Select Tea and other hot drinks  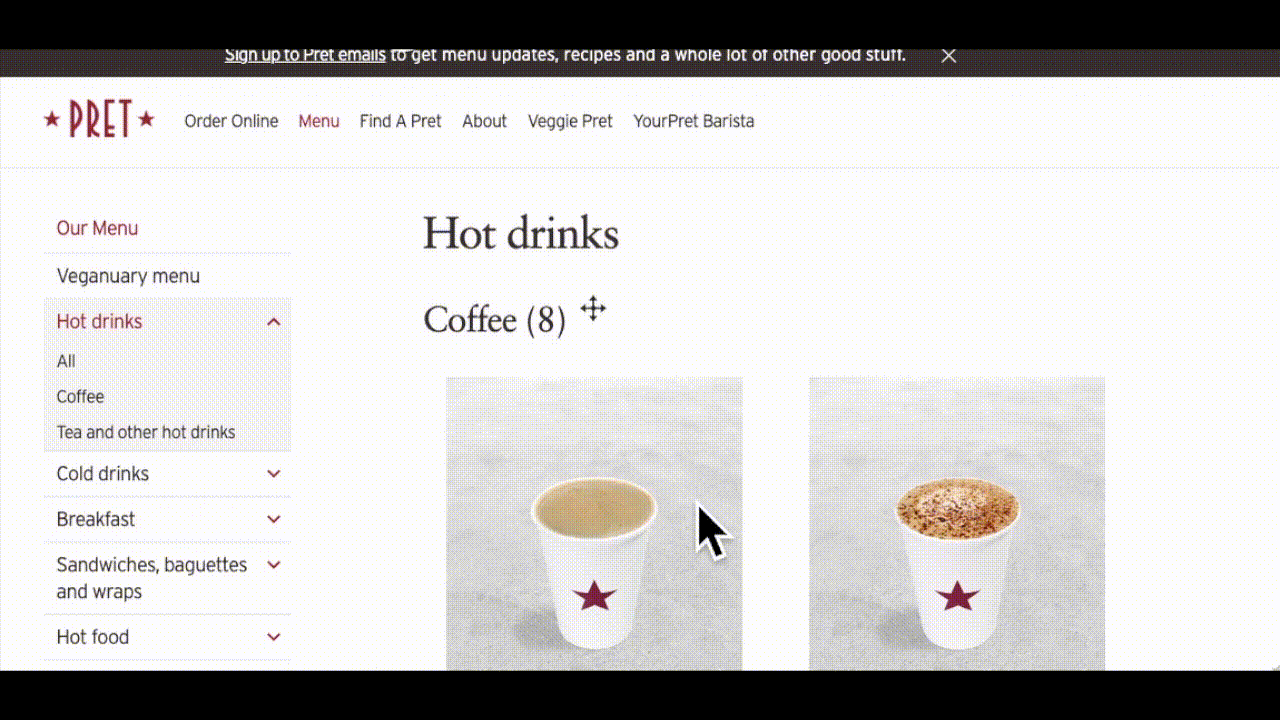coord(146,432)
